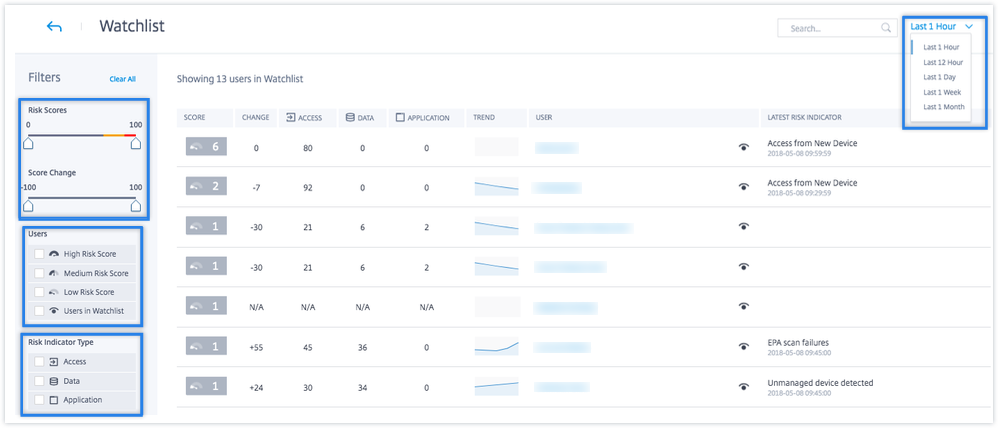Sort by the Application column header

tap(423, 117)
